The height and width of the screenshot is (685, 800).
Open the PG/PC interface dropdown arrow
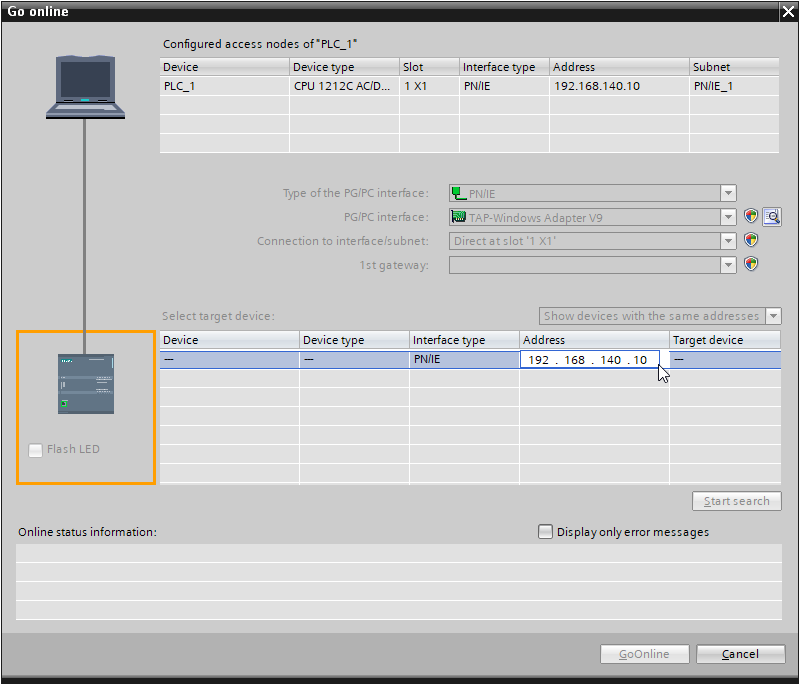[x=728, y=217]
